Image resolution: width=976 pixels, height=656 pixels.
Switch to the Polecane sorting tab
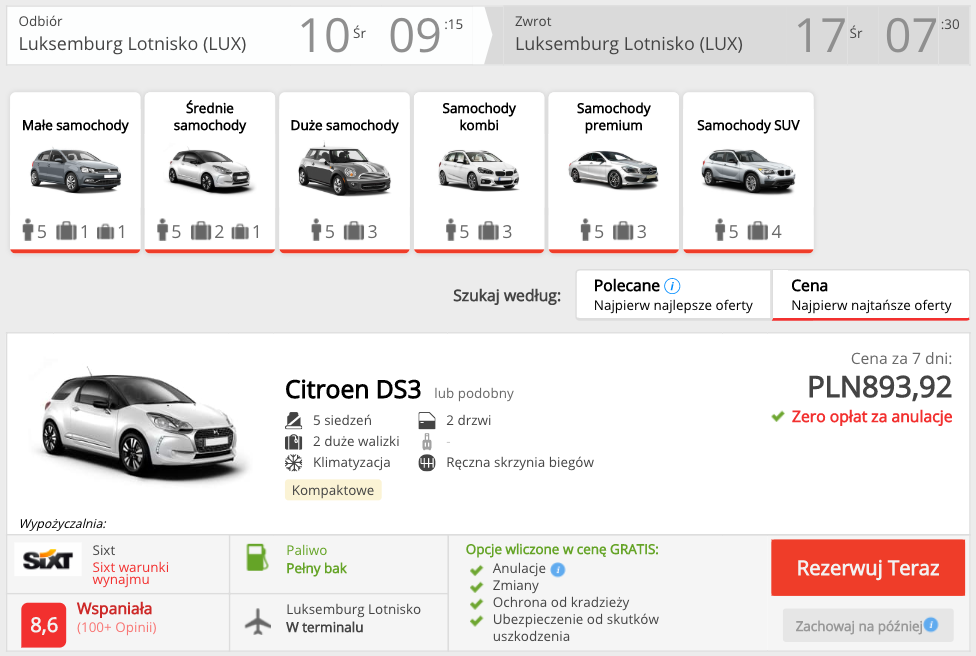coord(672,294)
